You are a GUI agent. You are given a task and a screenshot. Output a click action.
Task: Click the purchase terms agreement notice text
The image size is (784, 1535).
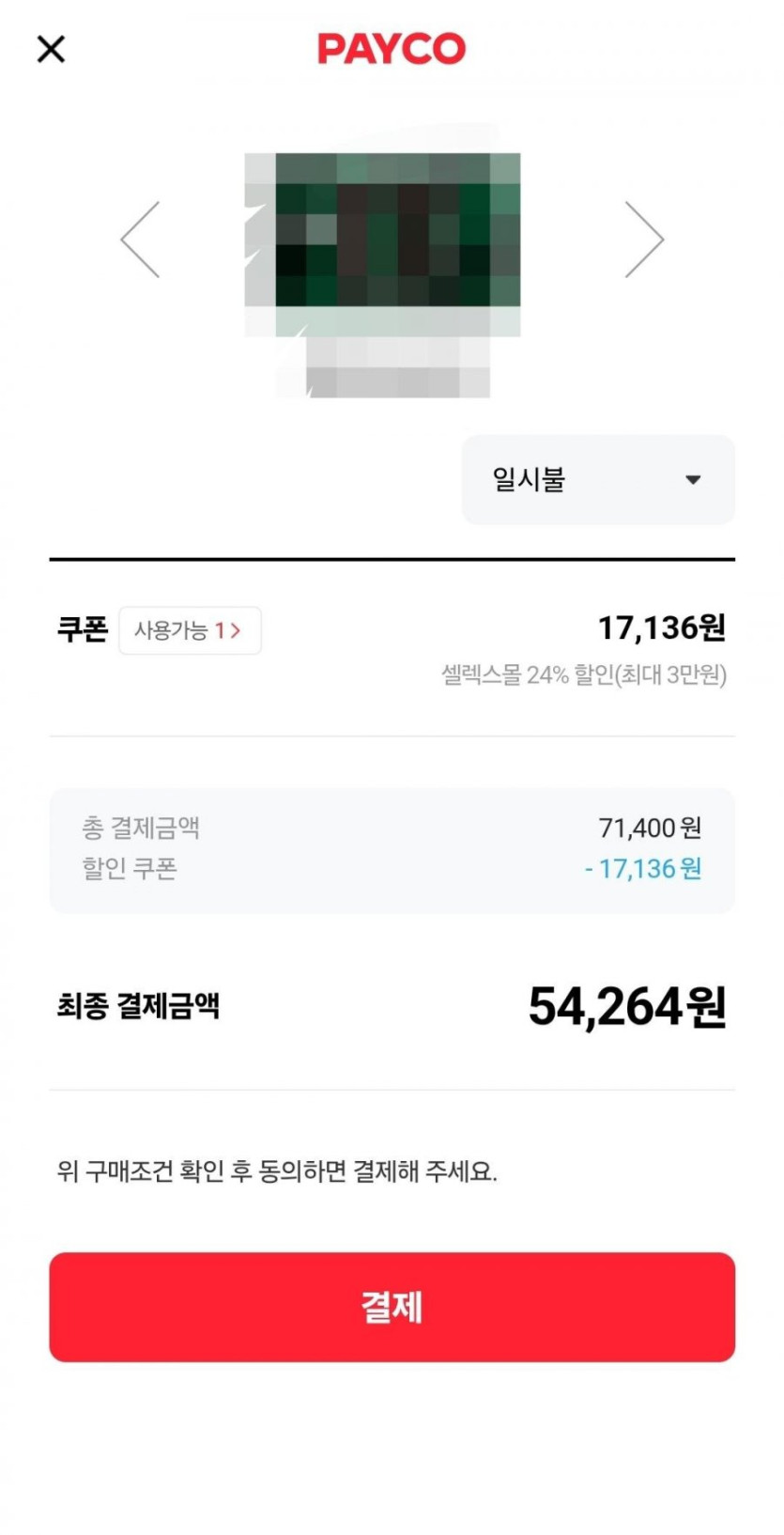pos(277,1171)
